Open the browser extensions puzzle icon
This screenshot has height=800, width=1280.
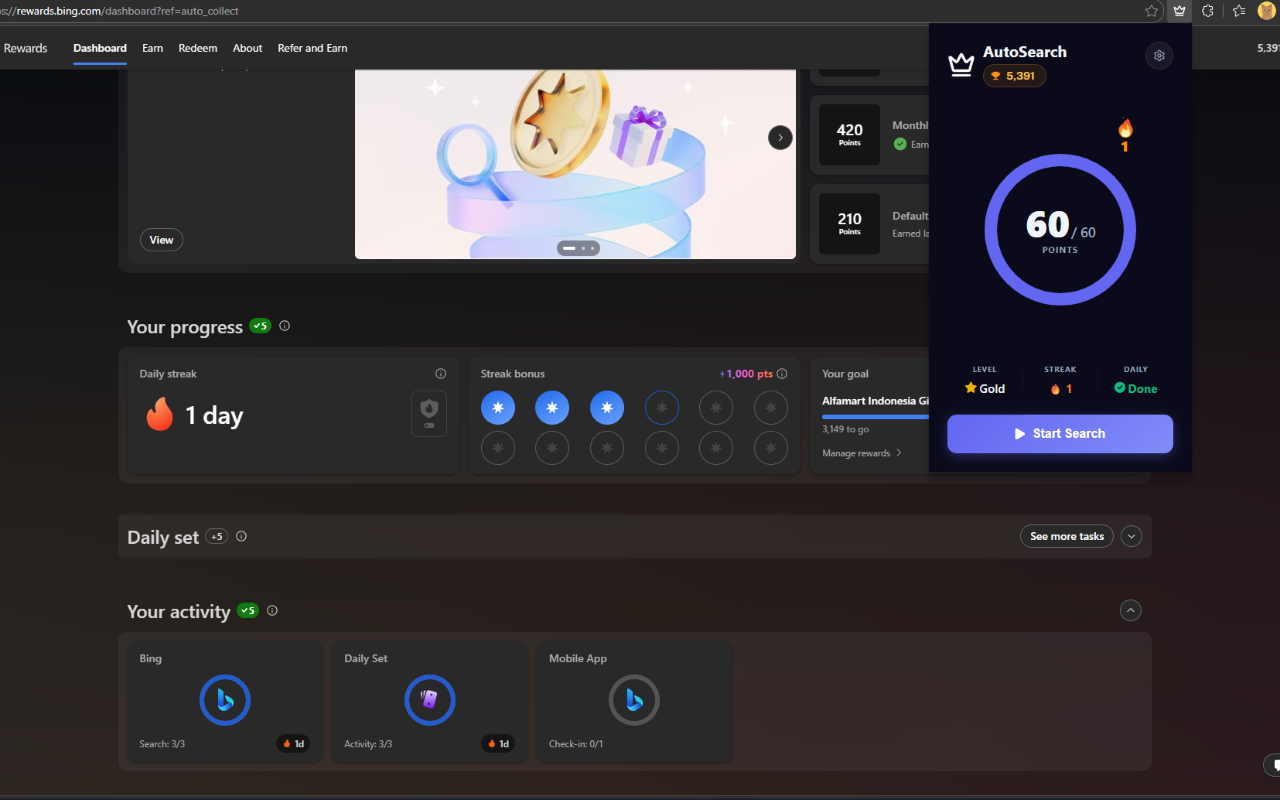pos(1208,11)
